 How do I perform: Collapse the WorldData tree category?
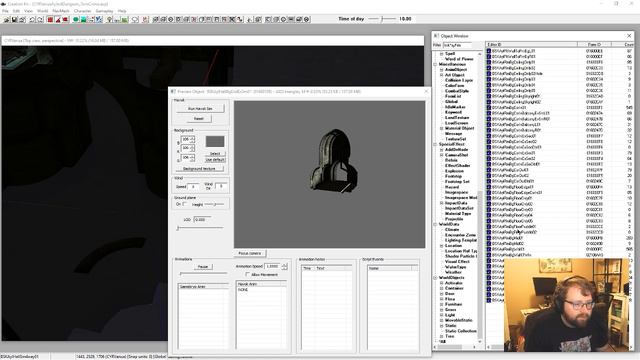click(x=436, y=224)
